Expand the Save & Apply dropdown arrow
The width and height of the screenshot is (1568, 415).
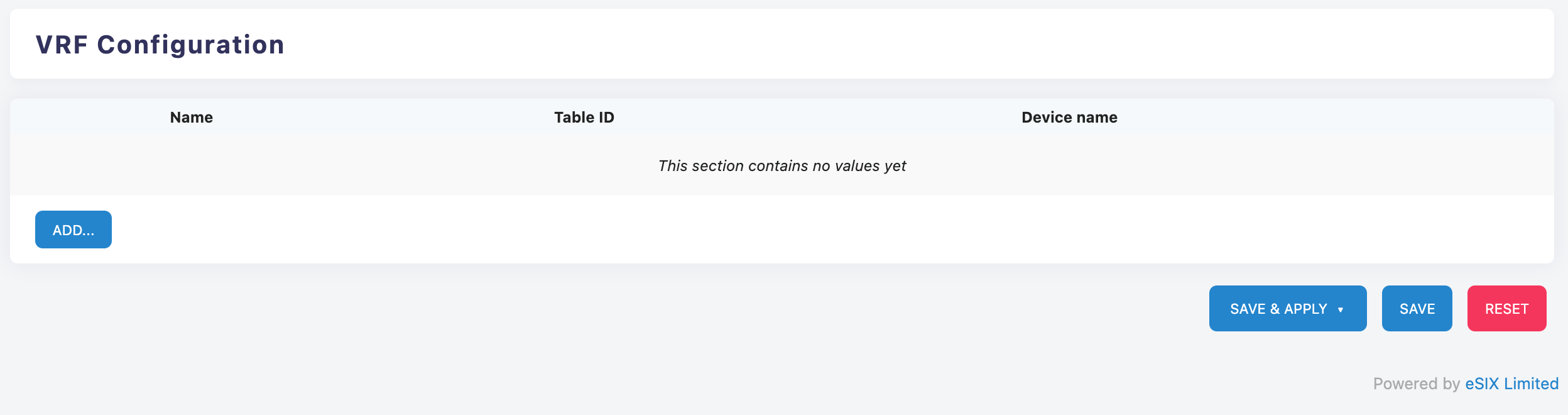(1340, 309)
